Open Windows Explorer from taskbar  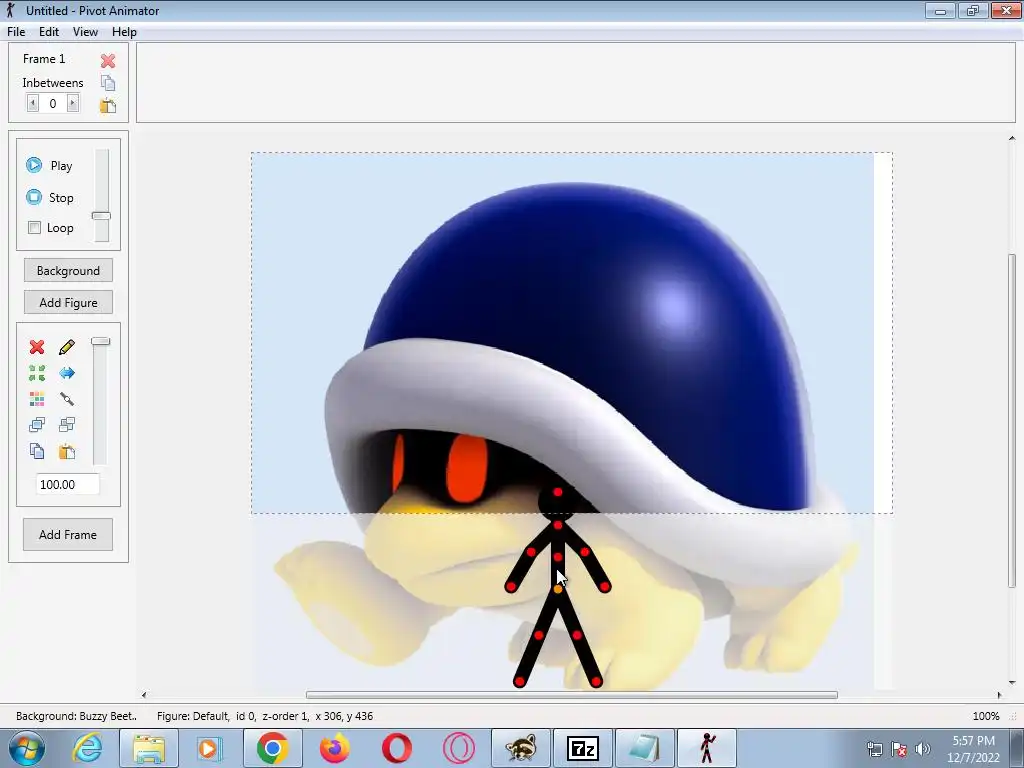click(149, 748)
